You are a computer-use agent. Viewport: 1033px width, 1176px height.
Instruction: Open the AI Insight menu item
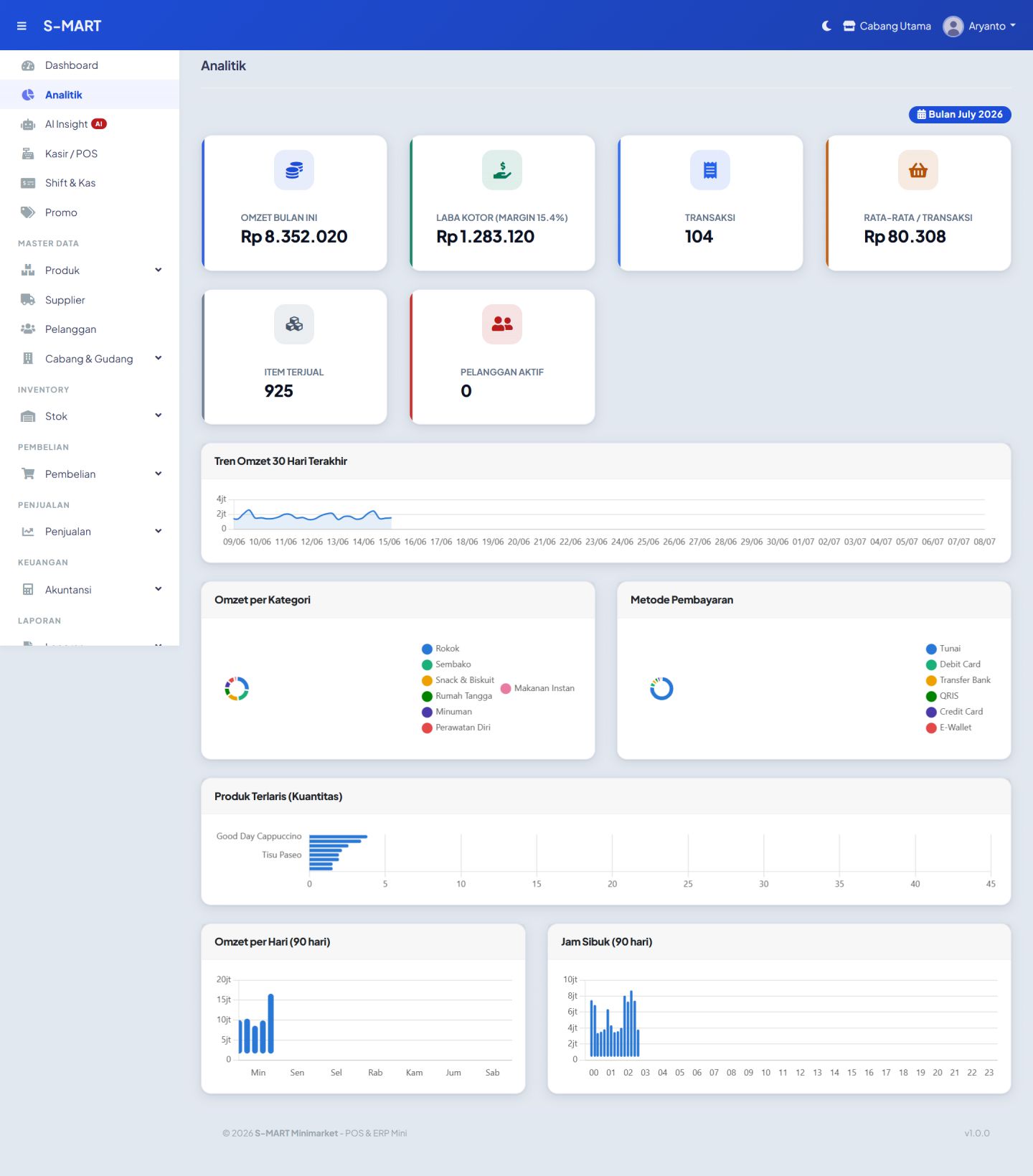pos(90,124)
